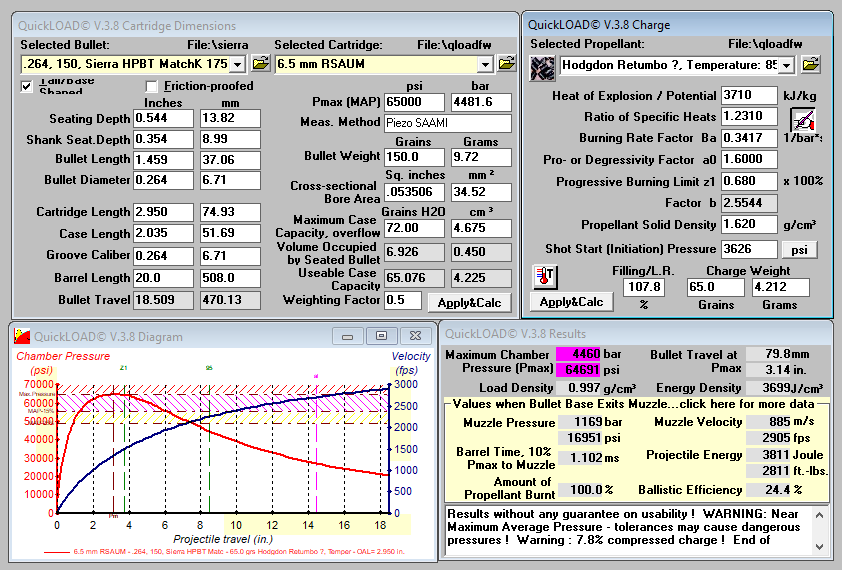
Task: Maximize the Diagram window
Action: (381, 336)
